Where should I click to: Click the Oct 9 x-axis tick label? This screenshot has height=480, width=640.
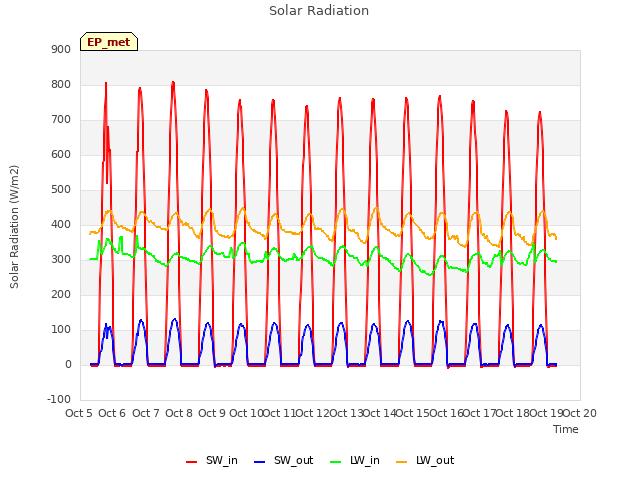pos(212,413)
